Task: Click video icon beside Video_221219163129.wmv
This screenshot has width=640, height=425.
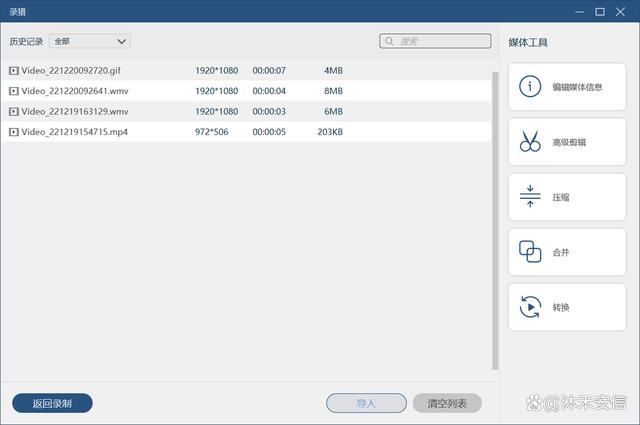Action: 14,111
